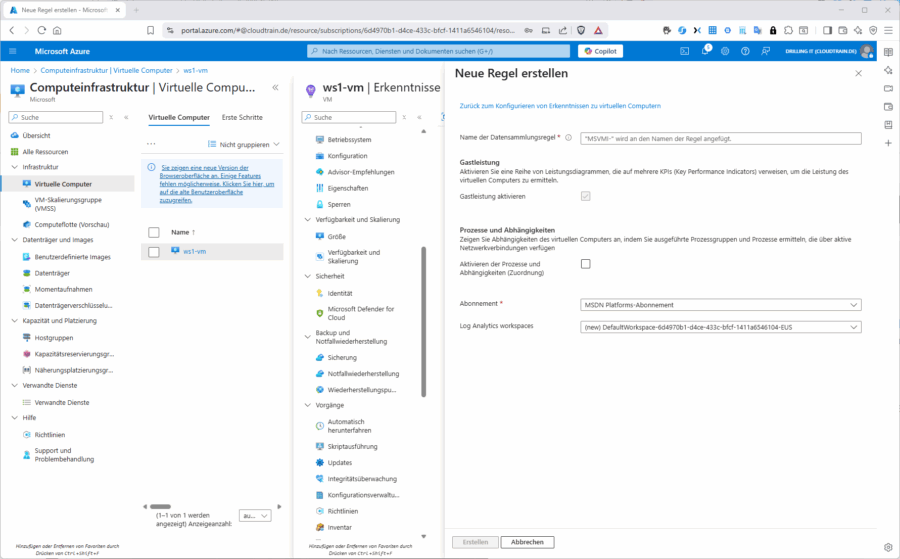Image resolution: width=900 pixels, height=559 pixels.
Task: Collapse Backup und Notfallwiederherstellung group
Action: coord(307,337)
